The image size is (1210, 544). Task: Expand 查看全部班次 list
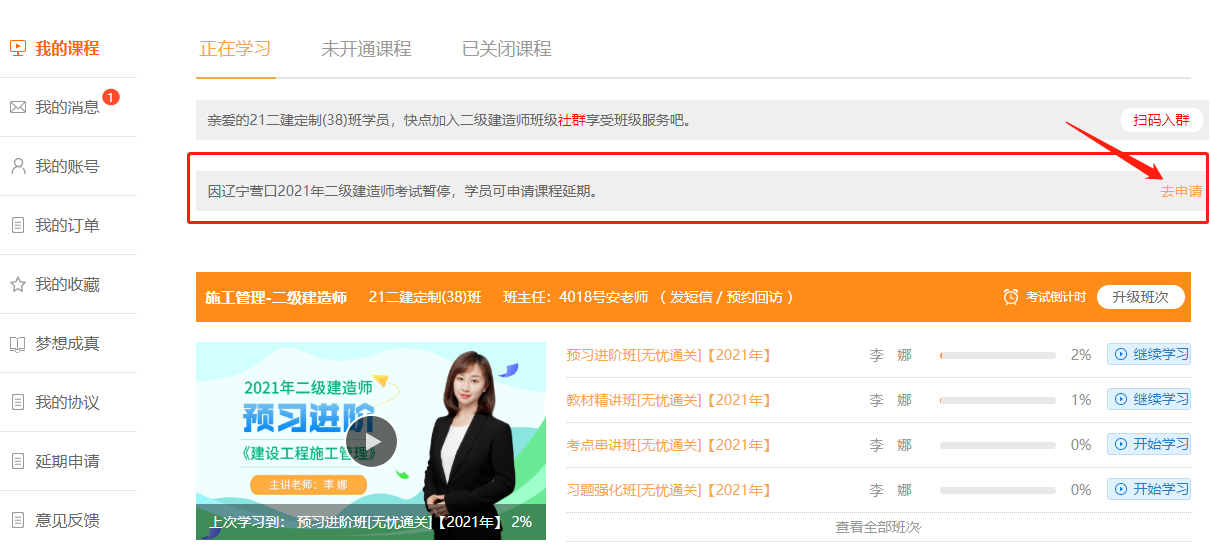[878, 527]
